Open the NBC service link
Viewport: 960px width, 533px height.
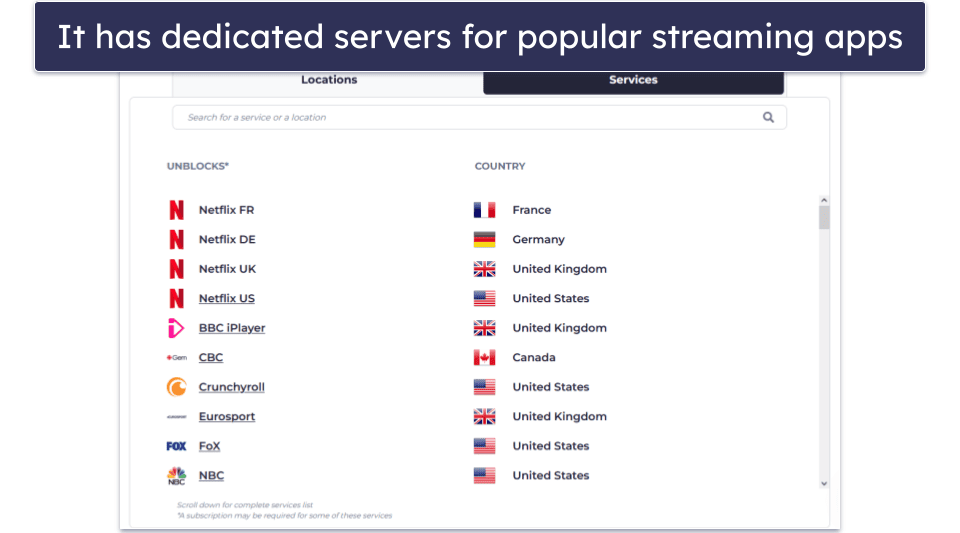tap(211, 475)
